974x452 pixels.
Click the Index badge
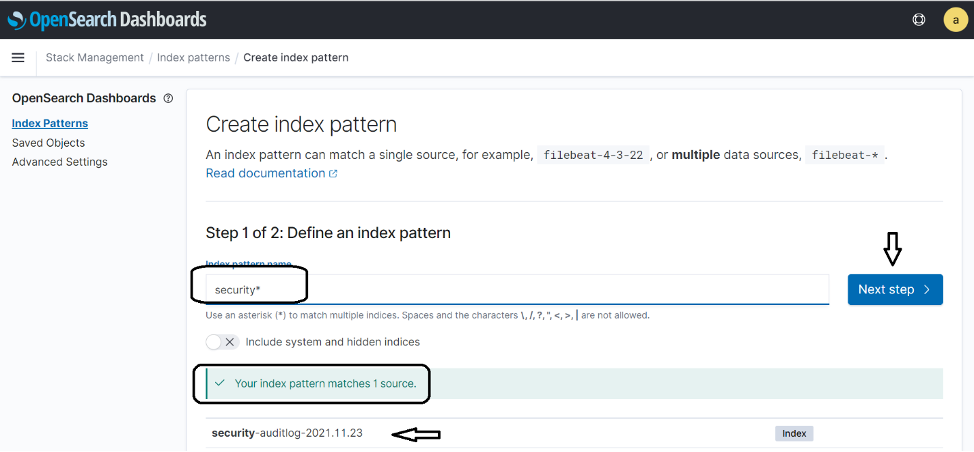[x=794, y=434]
